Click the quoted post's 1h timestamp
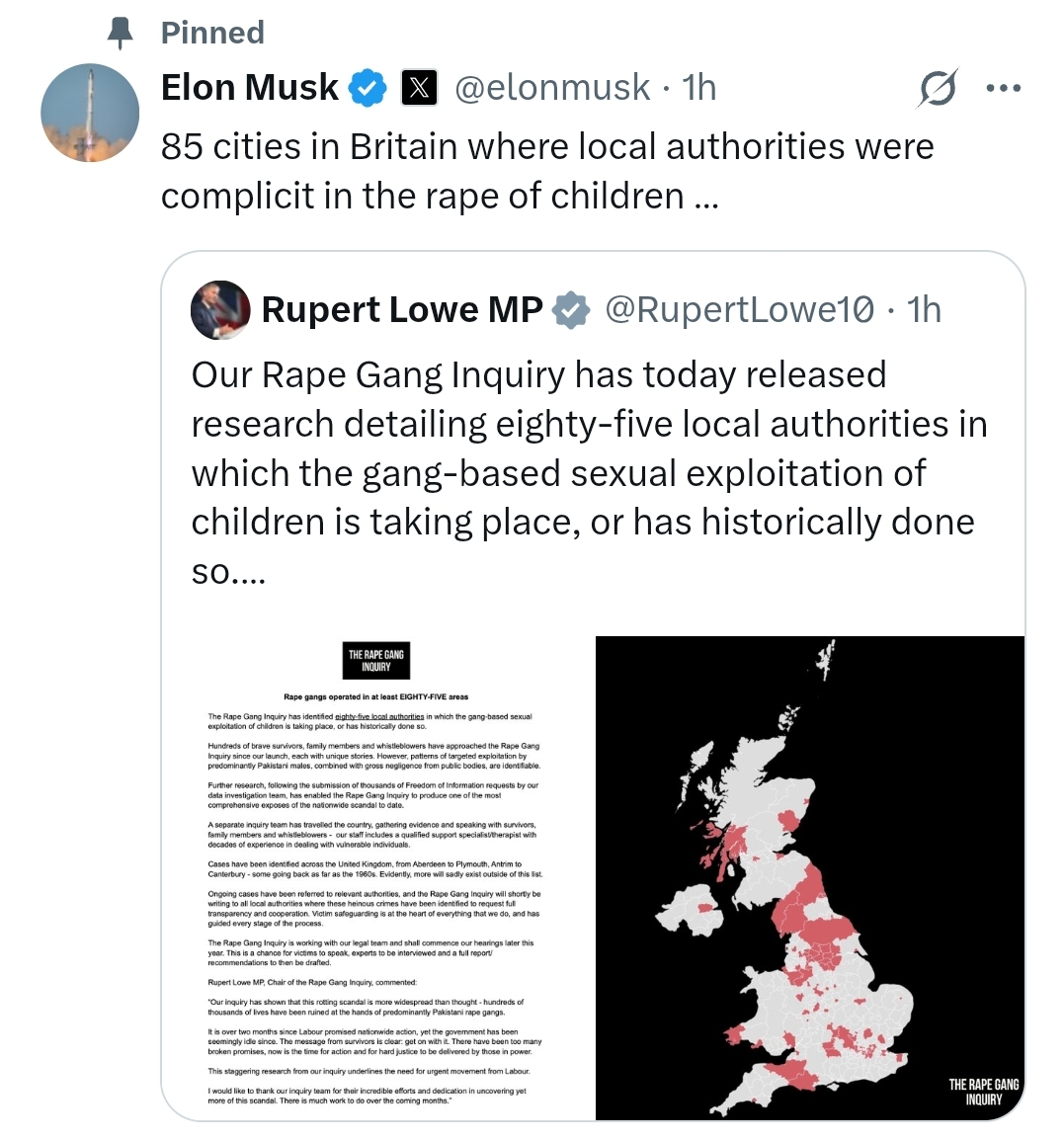 924,310
